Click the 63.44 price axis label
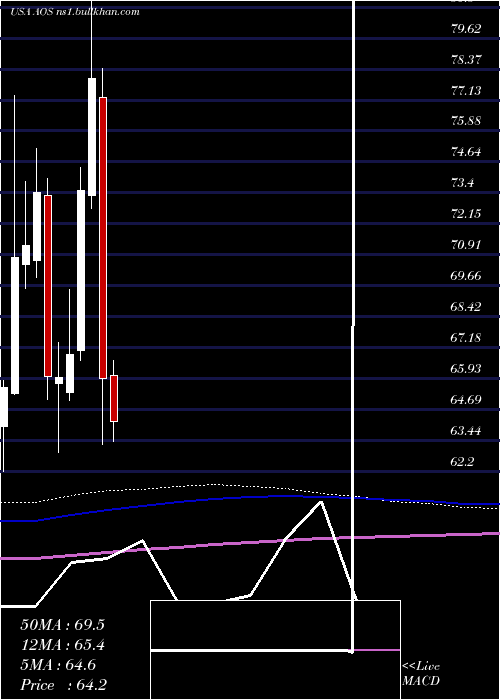500x700 pixels. [x=466, y=431]
